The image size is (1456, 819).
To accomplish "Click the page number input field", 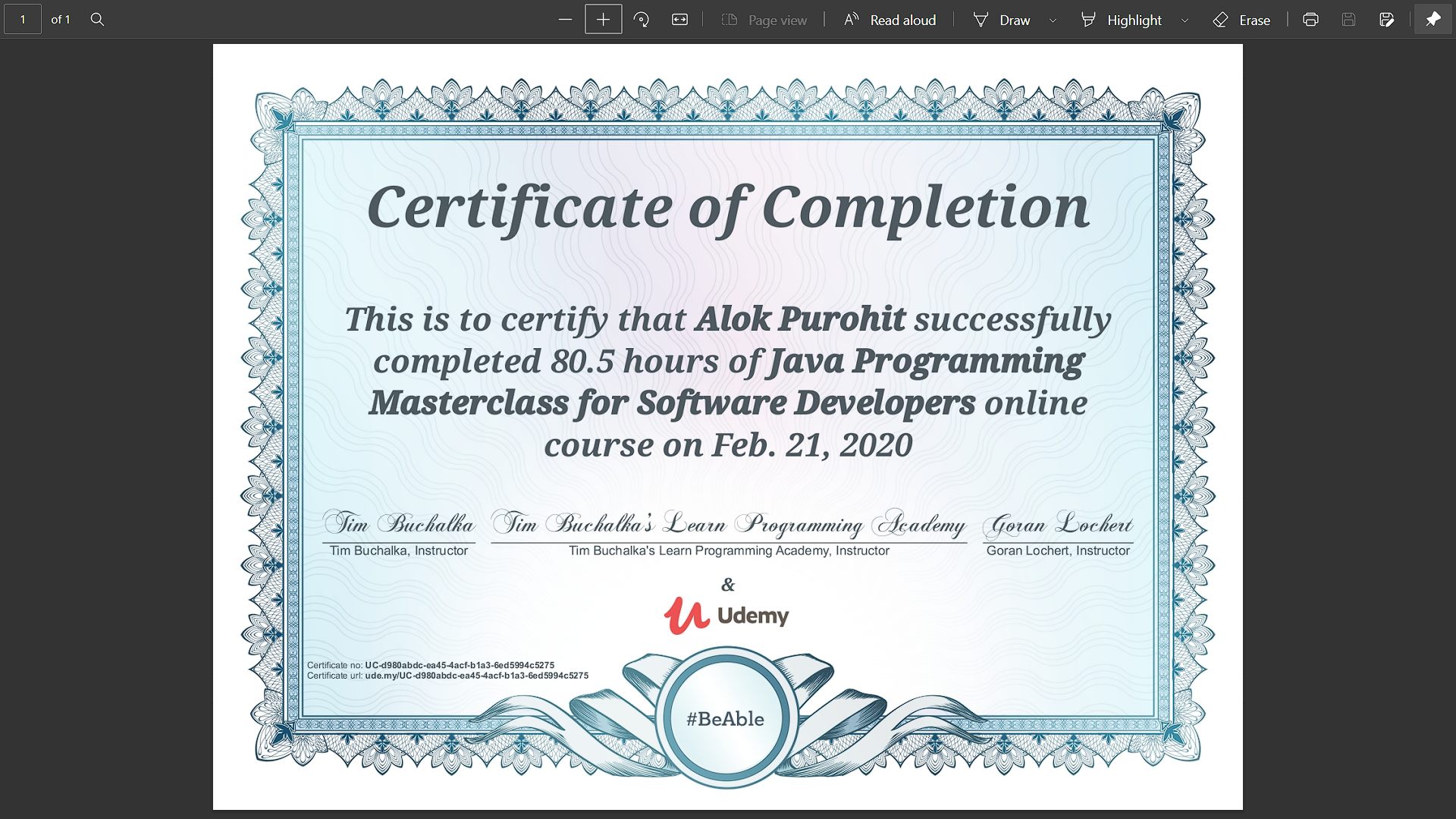I will [x=23, y=20].
